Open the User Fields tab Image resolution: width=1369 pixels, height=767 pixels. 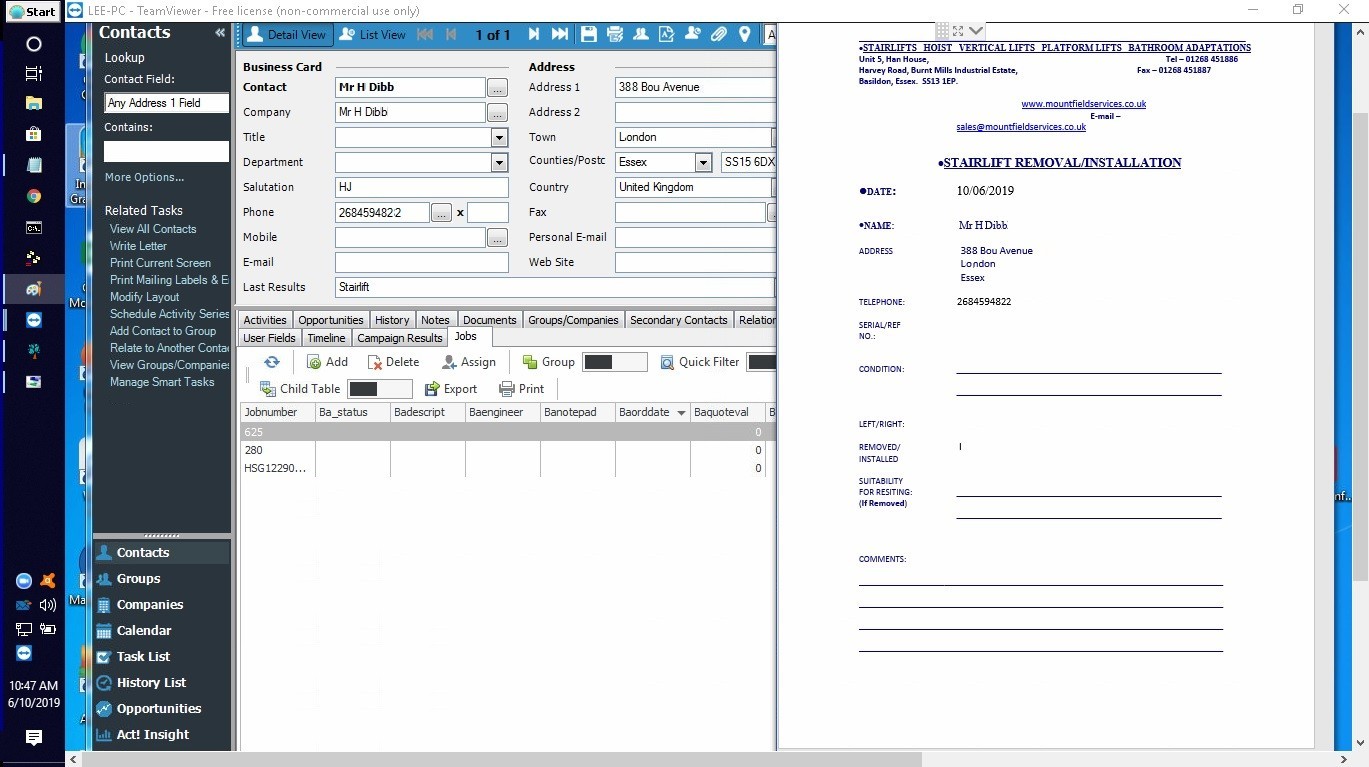pyautogui.click(x=269, y=338)
